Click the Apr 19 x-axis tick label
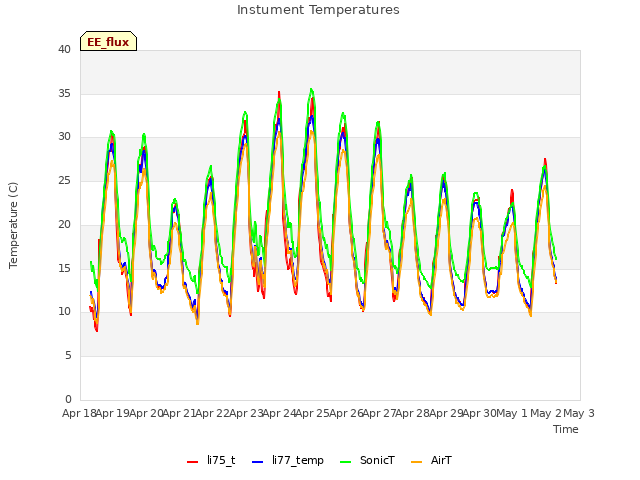This screenshot has height=480, width=640. coord(113,413)
